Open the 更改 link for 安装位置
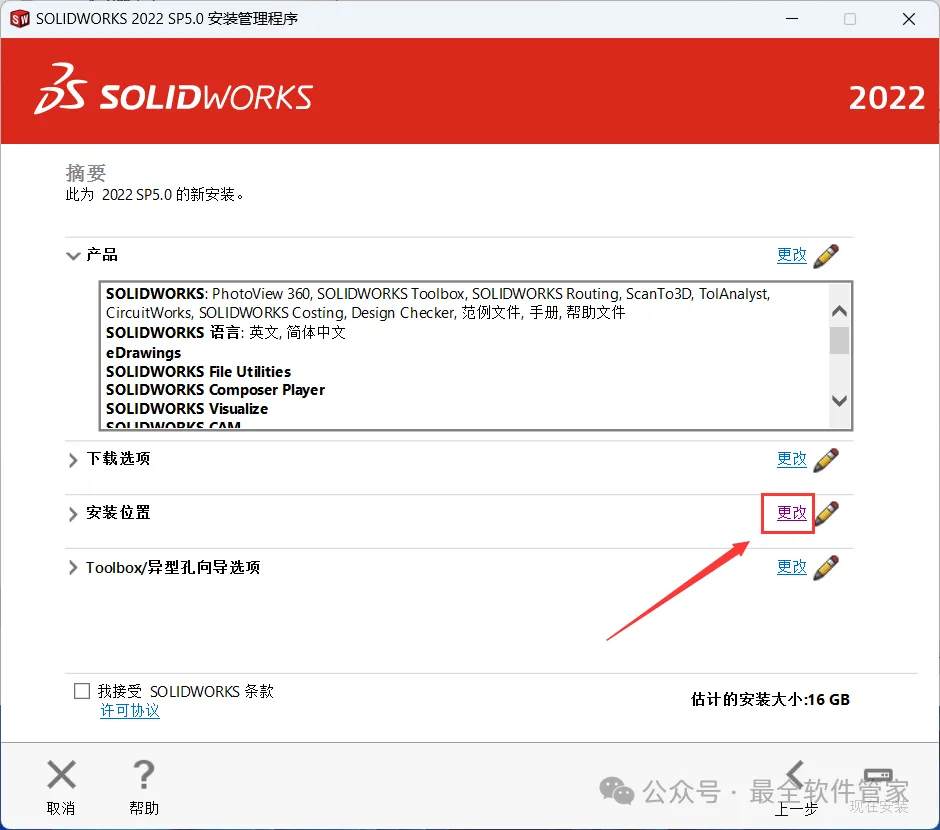940x830 pixels. pyautogui.click(x=791, y=513)
